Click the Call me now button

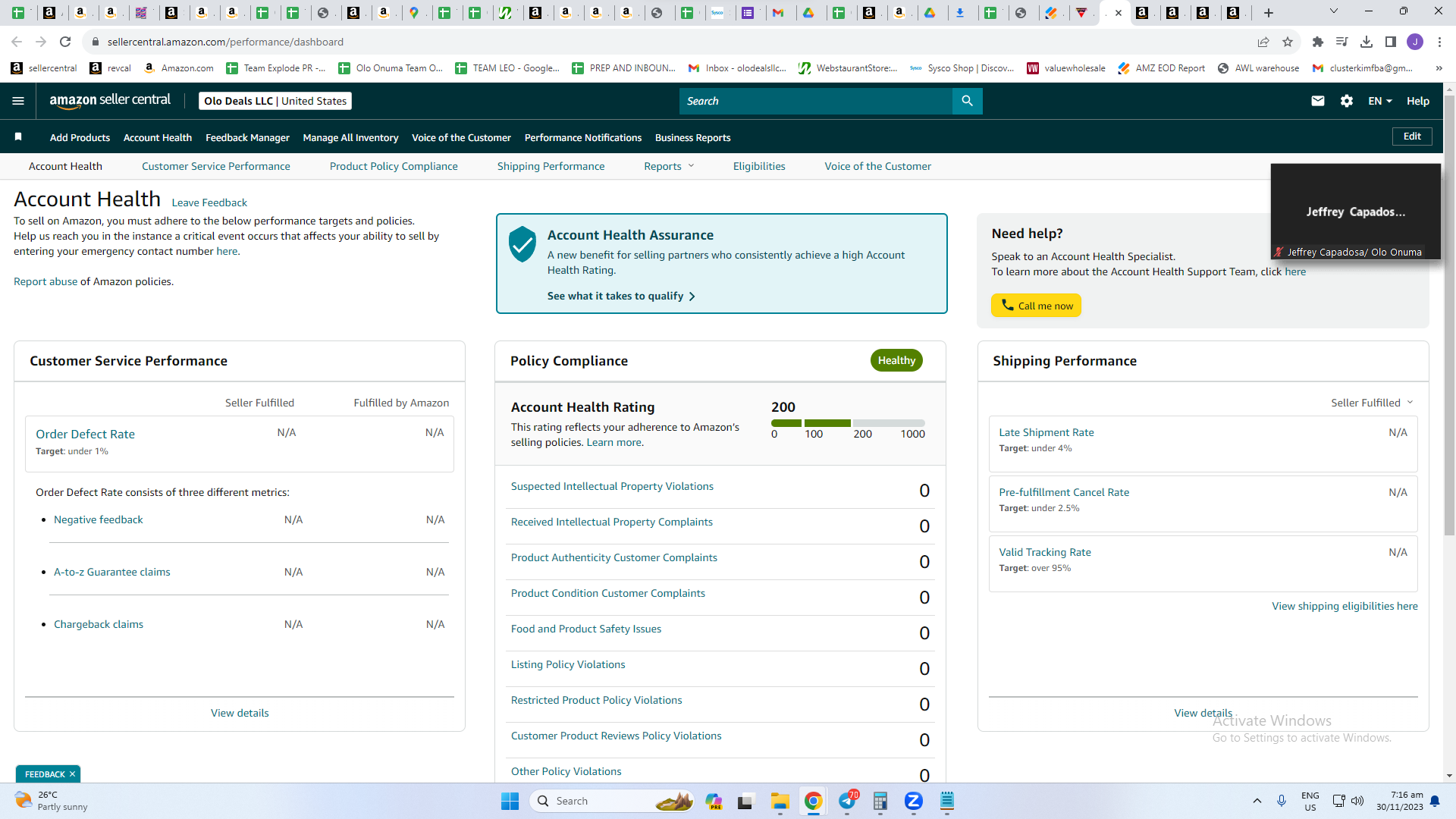click(1036, 305)
